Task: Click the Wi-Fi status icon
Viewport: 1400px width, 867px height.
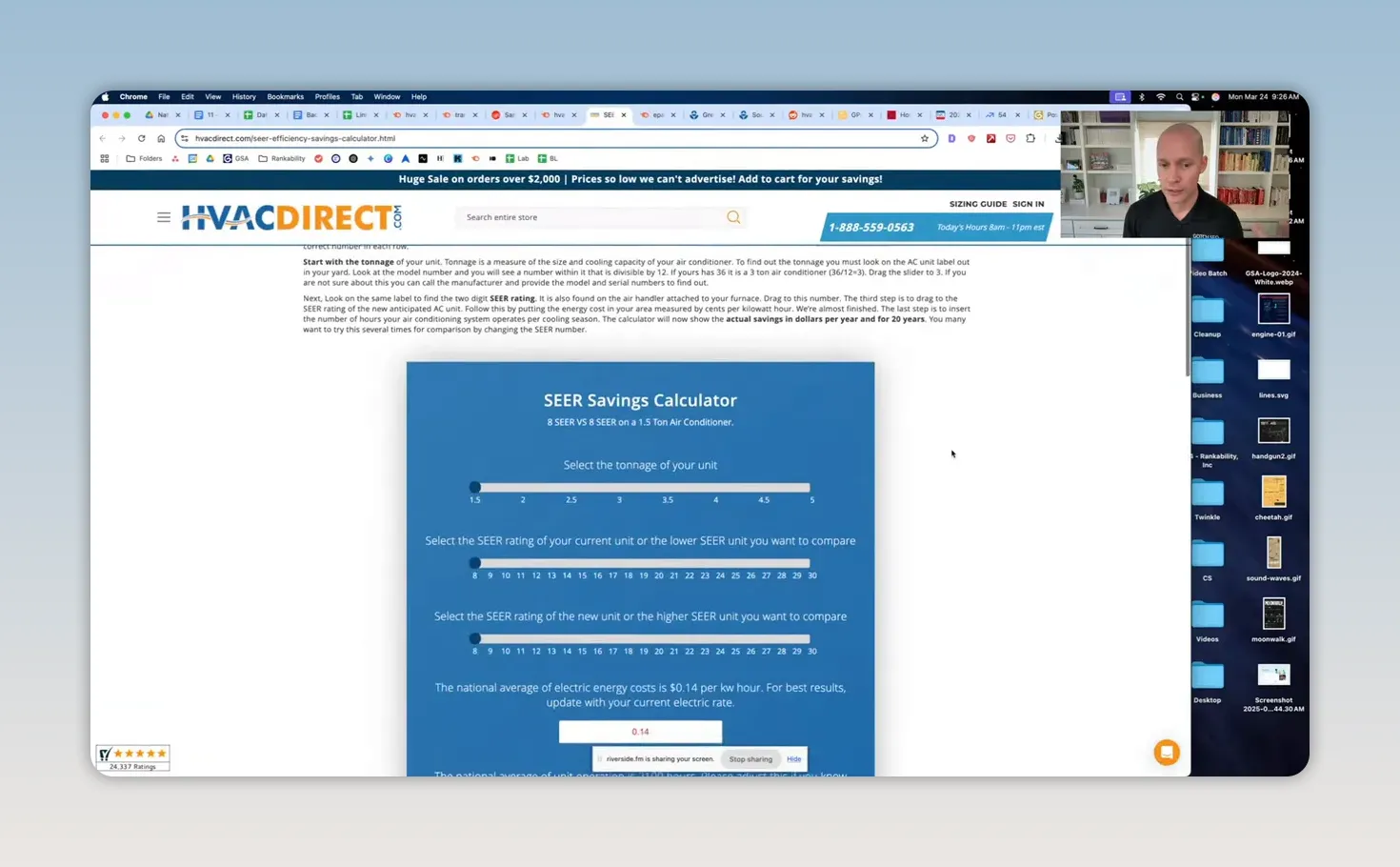Action: (1160, 96)
